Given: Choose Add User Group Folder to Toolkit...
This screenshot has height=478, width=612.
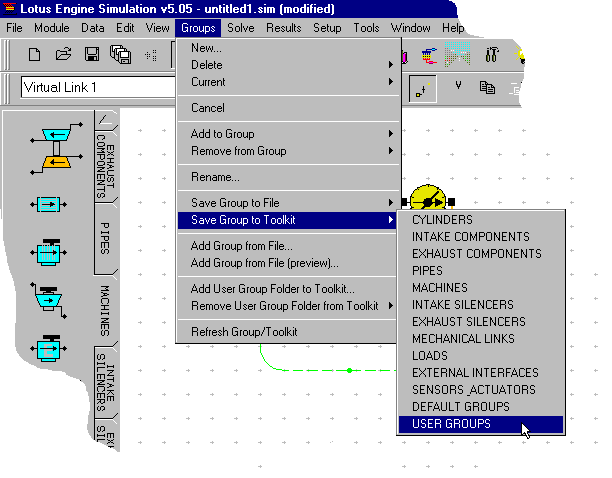Looking at the screenshot, I should click(288, 289).
